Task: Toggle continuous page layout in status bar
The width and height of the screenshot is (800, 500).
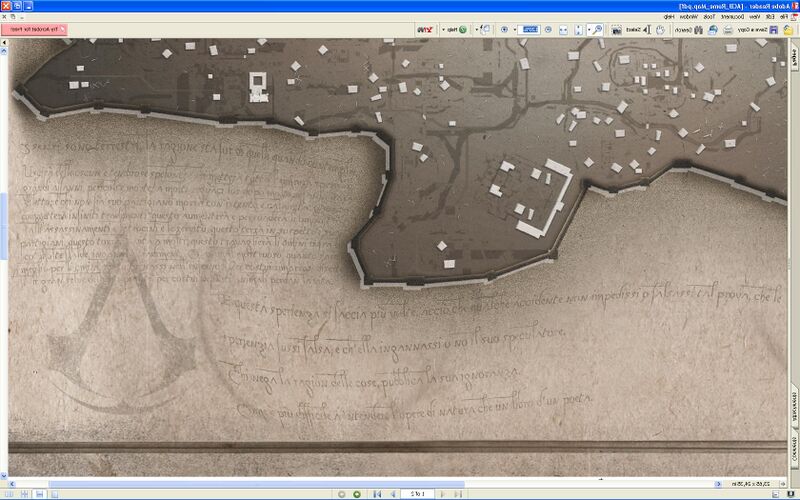Action: [x=39, y=494]
